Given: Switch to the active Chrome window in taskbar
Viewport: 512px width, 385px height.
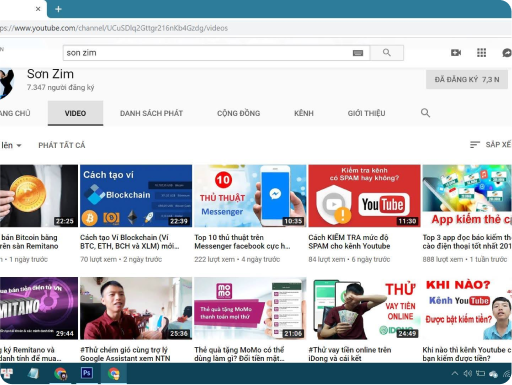Looking at the screenshot, I should click(114, 373).
